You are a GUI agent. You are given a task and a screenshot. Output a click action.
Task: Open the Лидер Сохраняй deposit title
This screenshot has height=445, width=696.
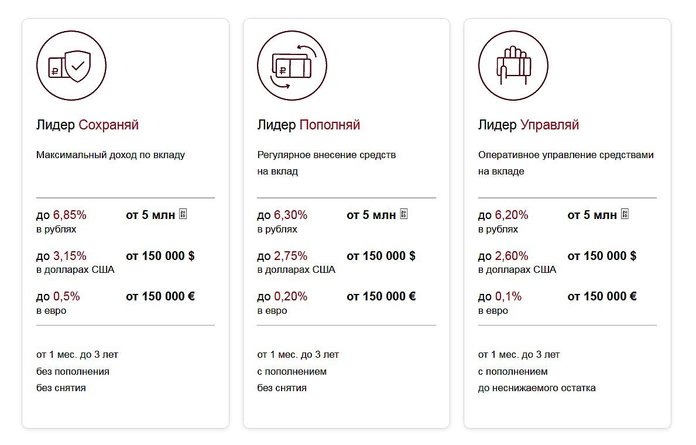(x=87, y=125)
